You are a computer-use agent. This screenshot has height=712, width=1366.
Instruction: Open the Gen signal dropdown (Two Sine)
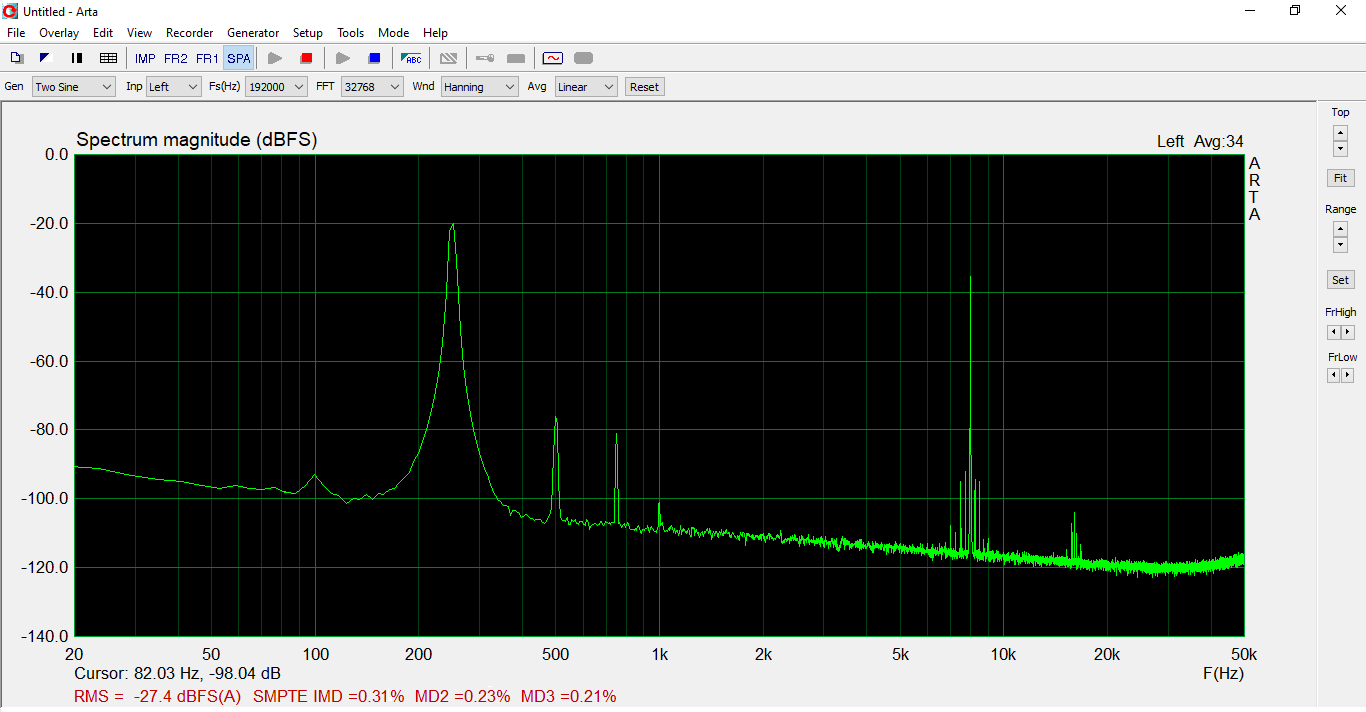[x=74, y=87]
